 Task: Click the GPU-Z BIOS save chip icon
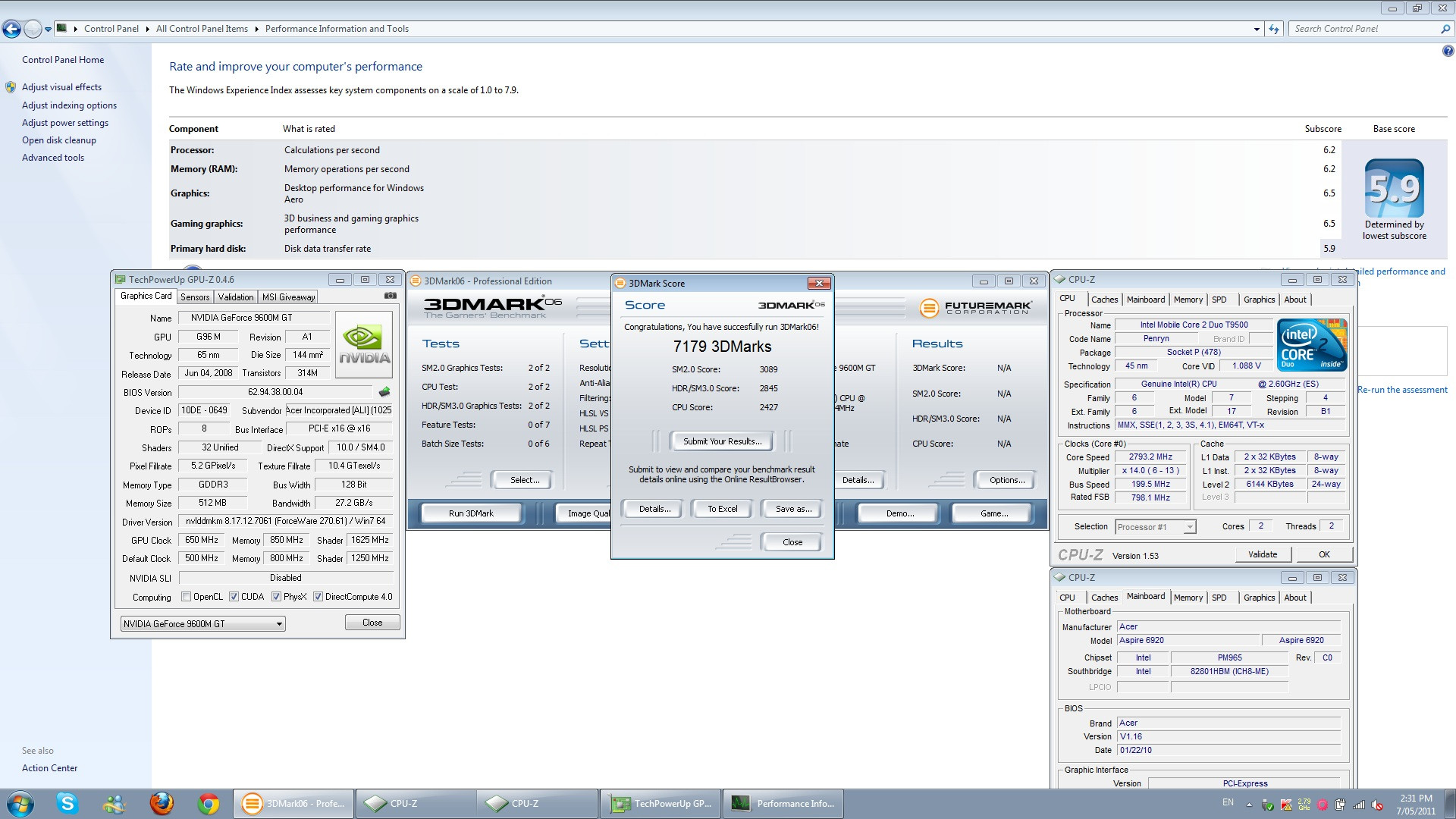384,392
